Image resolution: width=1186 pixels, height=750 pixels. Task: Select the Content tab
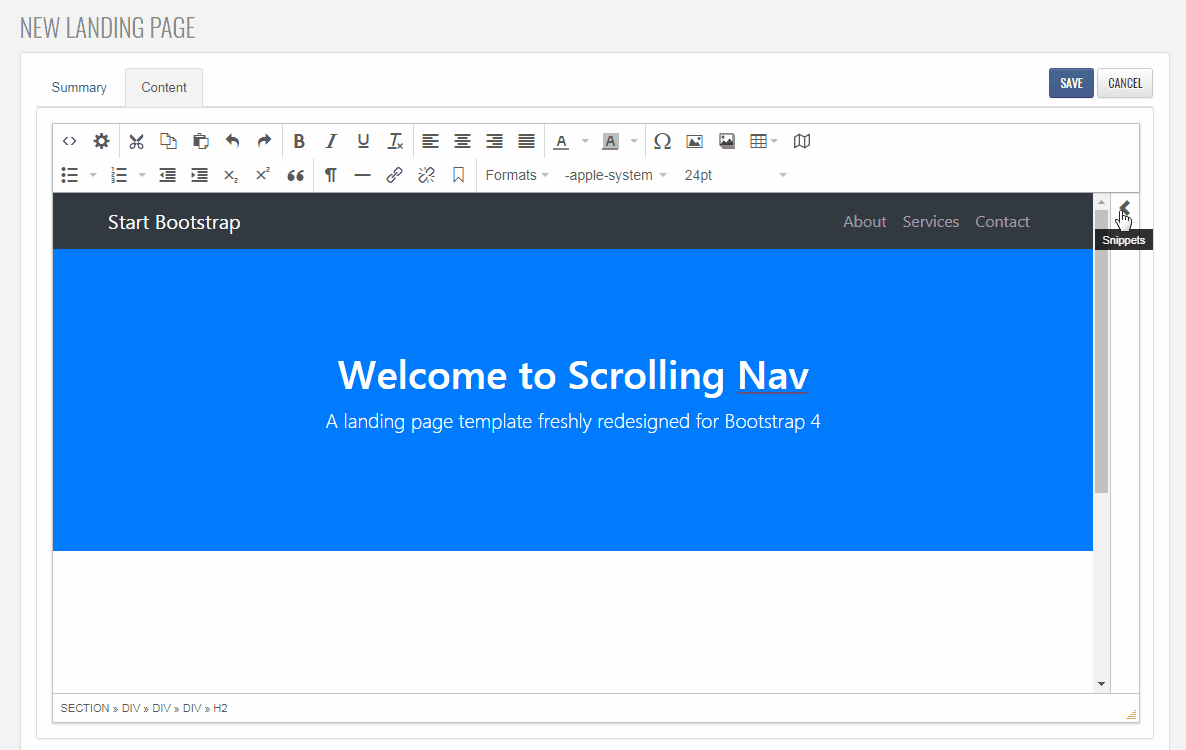point(164,88)
